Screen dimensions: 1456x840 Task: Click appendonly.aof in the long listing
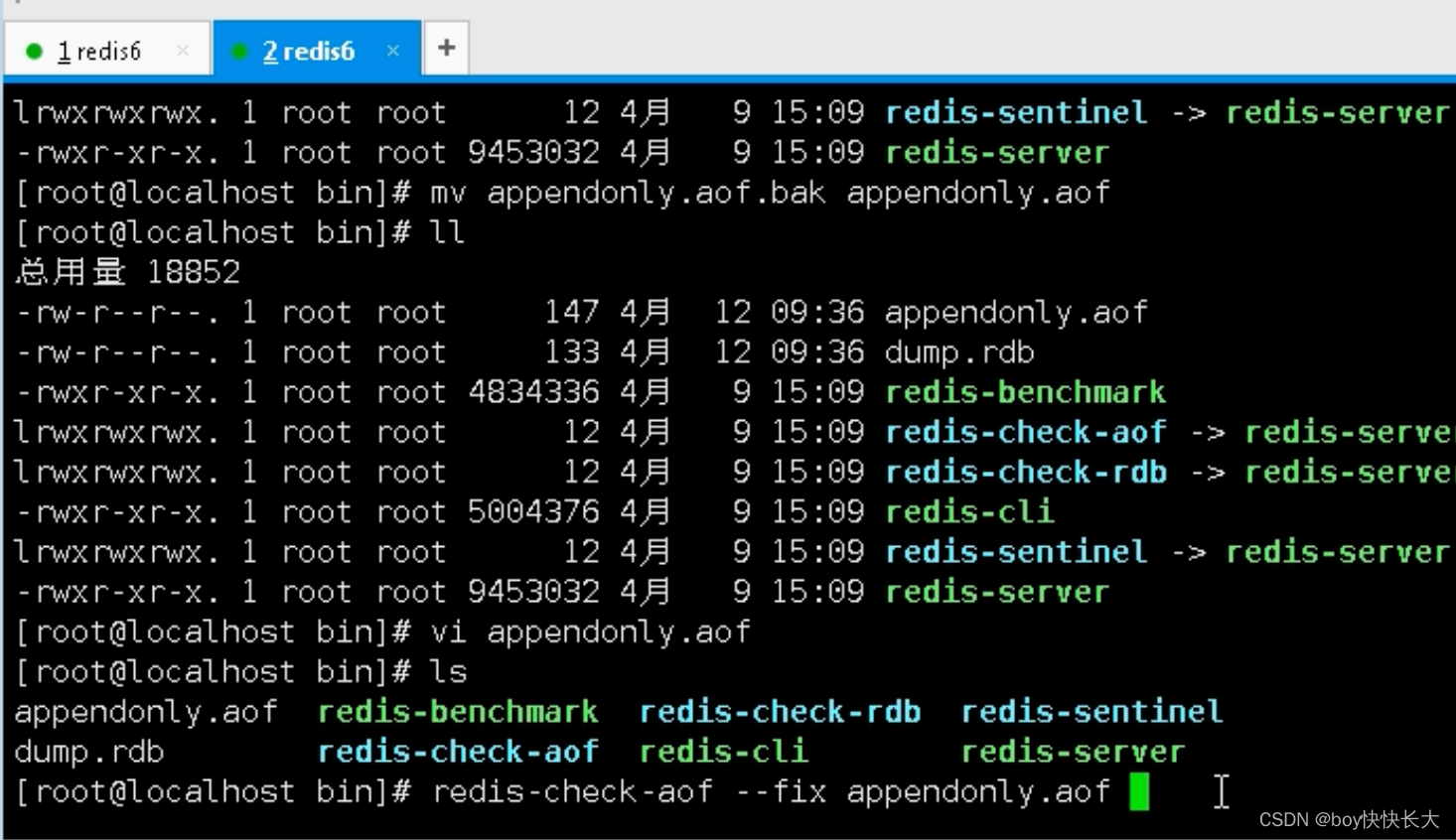(x=1016, y=312)
